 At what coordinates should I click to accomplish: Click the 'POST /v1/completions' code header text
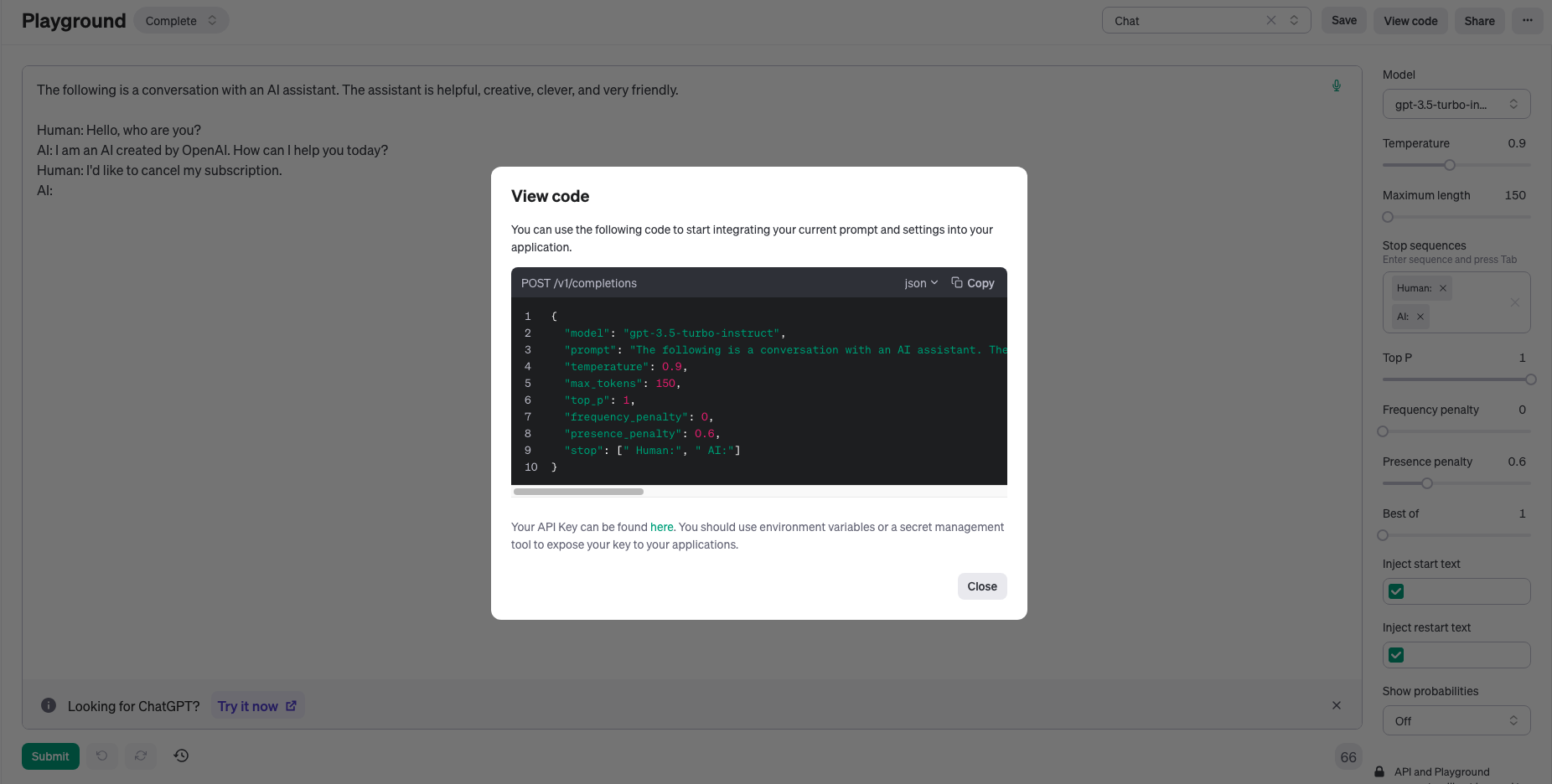pos(579,283)
